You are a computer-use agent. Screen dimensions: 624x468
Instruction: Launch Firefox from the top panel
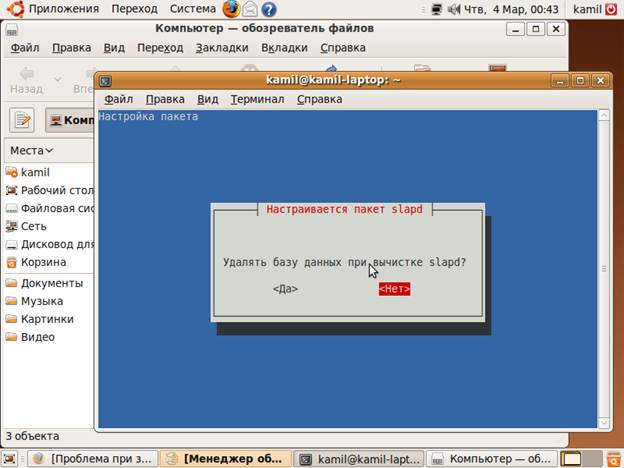231,10
